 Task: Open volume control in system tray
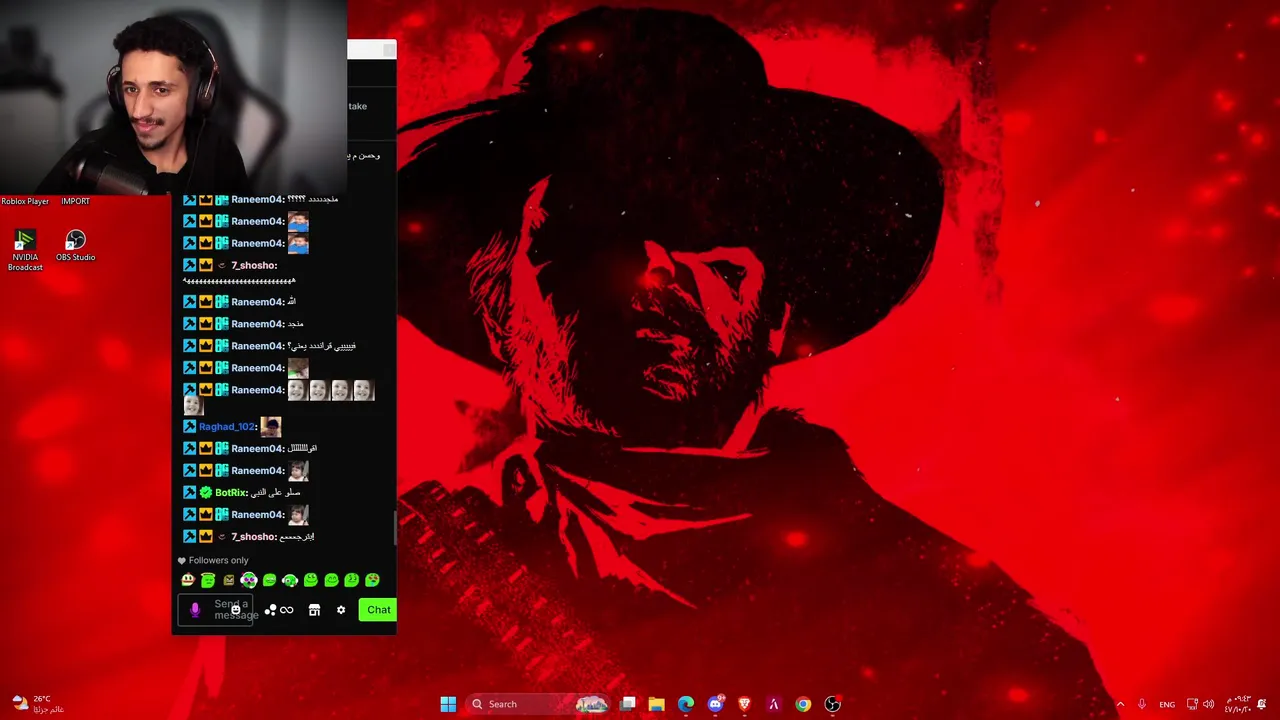[x=1208, y=705]
